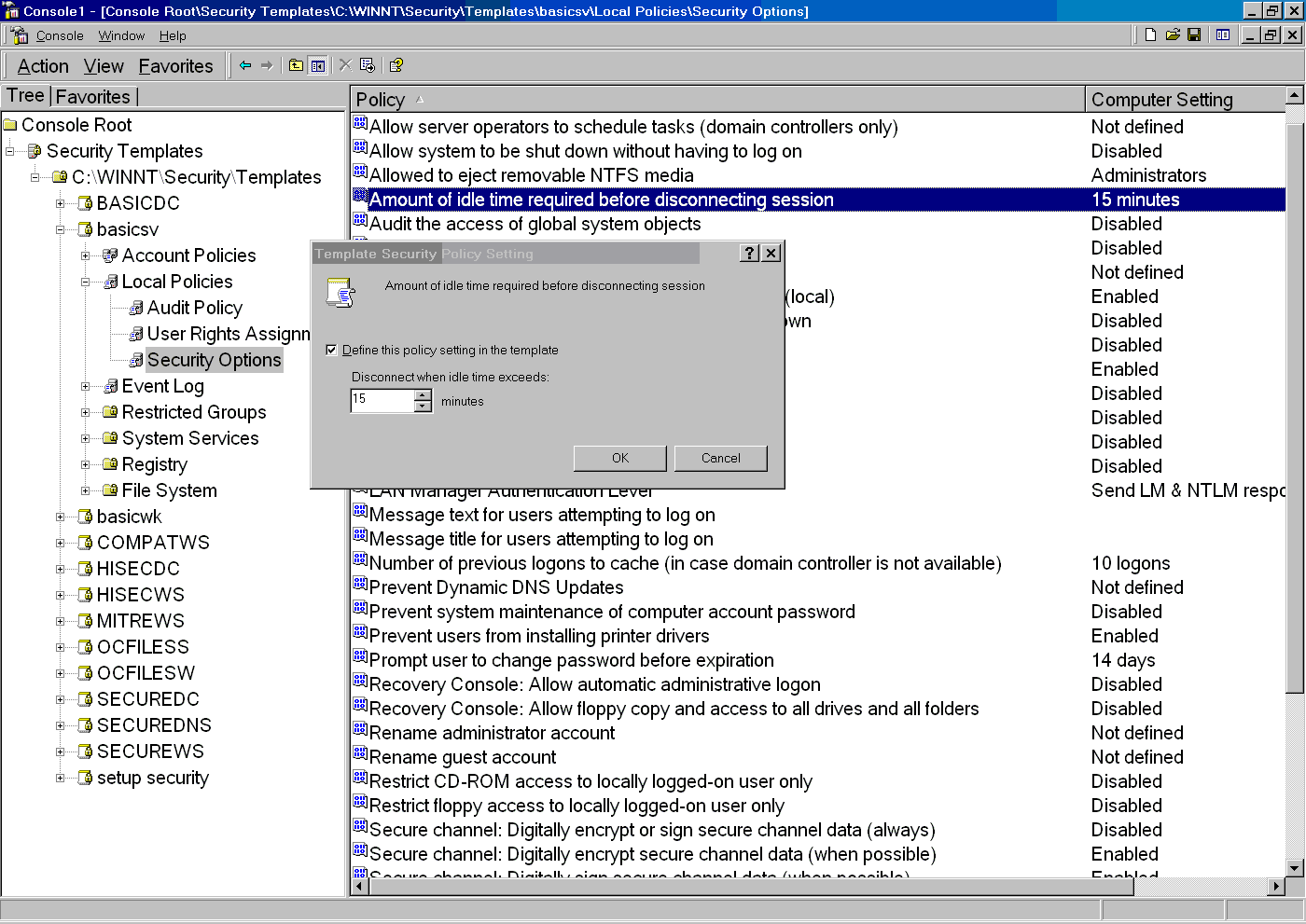
Task: Open the Window menu
Action: coord(121,35)
